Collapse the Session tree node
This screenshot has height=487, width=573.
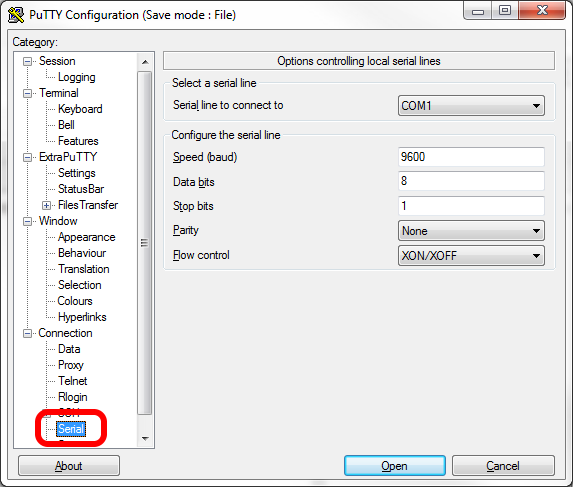(27, 61)
